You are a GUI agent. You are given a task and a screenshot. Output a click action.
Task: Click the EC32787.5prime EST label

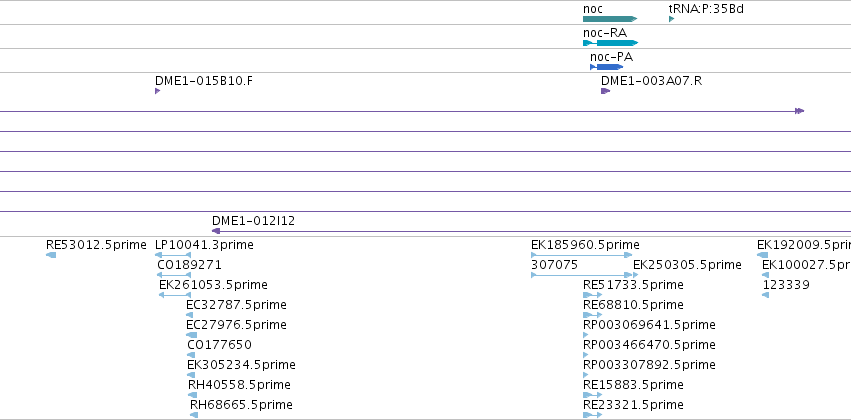point(236,304)
